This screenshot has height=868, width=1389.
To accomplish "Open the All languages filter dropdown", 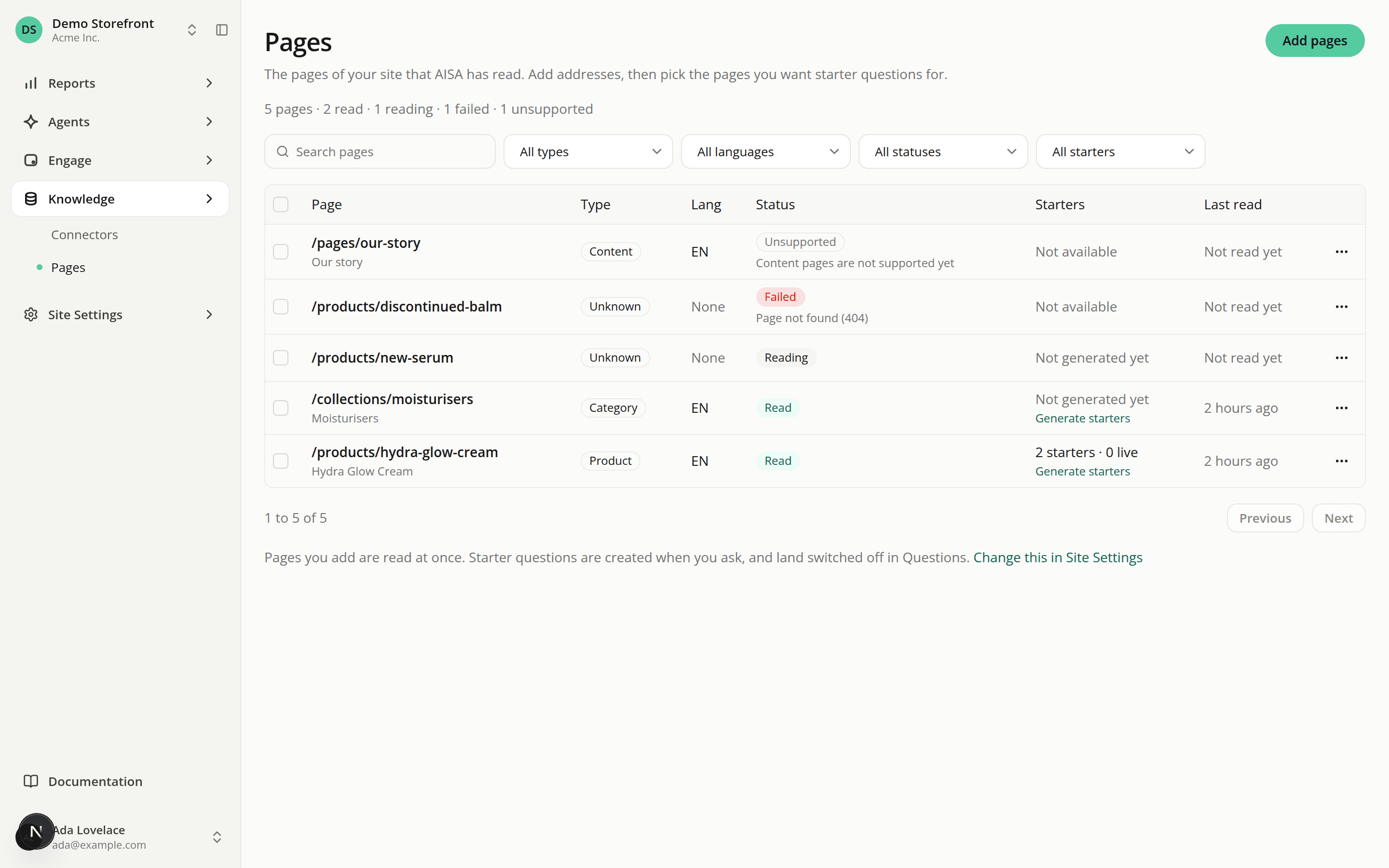I will pyautogui.click(x=765, y=151).
